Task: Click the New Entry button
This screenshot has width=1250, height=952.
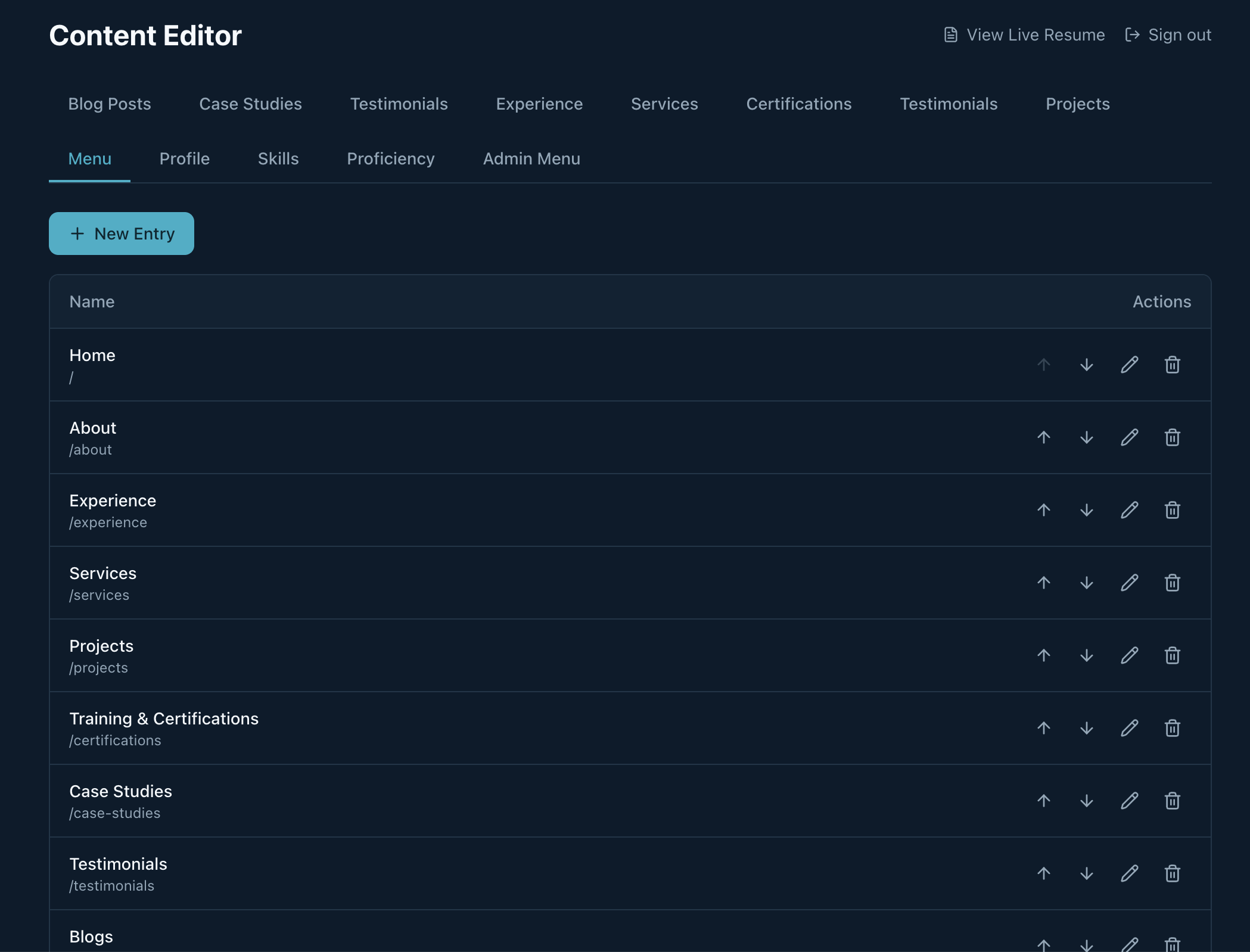Action: coord(122,234)
